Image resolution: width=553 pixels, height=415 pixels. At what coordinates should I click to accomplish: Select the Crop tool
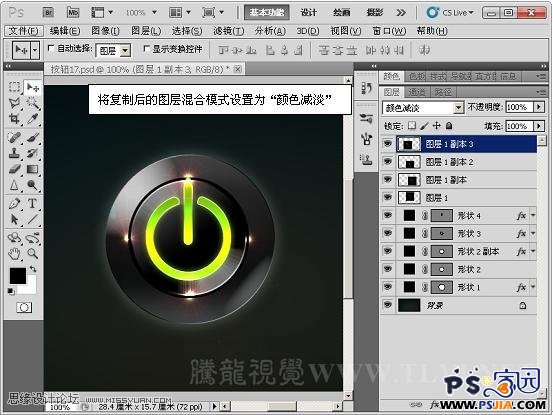(x=14, y=119)
